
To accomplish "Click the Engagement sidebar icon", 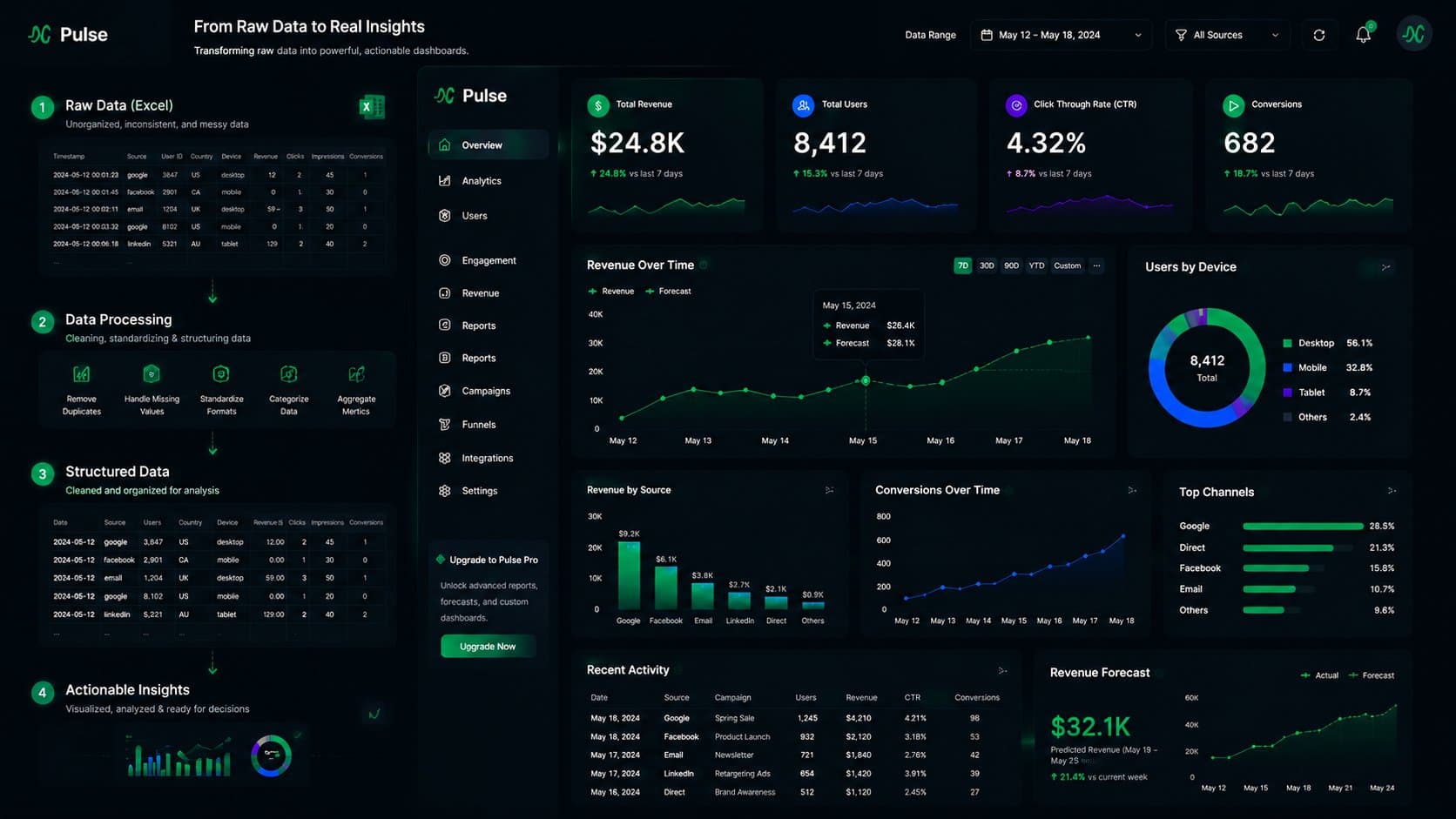I will coord(445,260).
